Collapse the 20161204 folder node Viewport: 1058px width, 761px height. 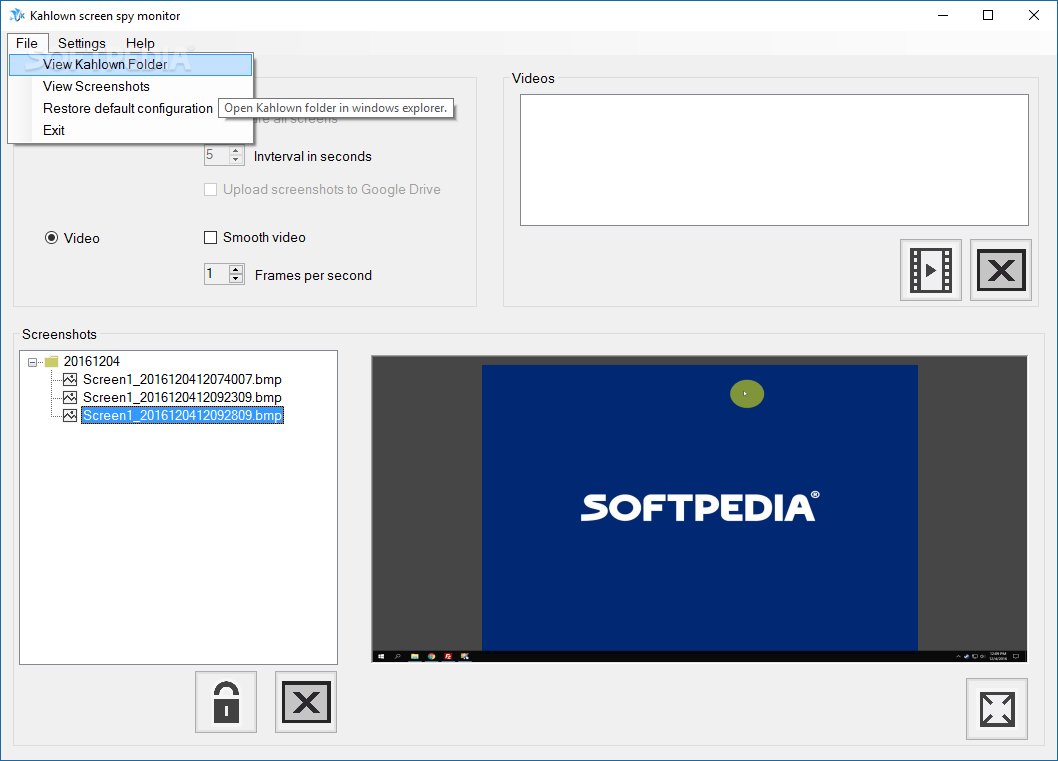point(32,362)
